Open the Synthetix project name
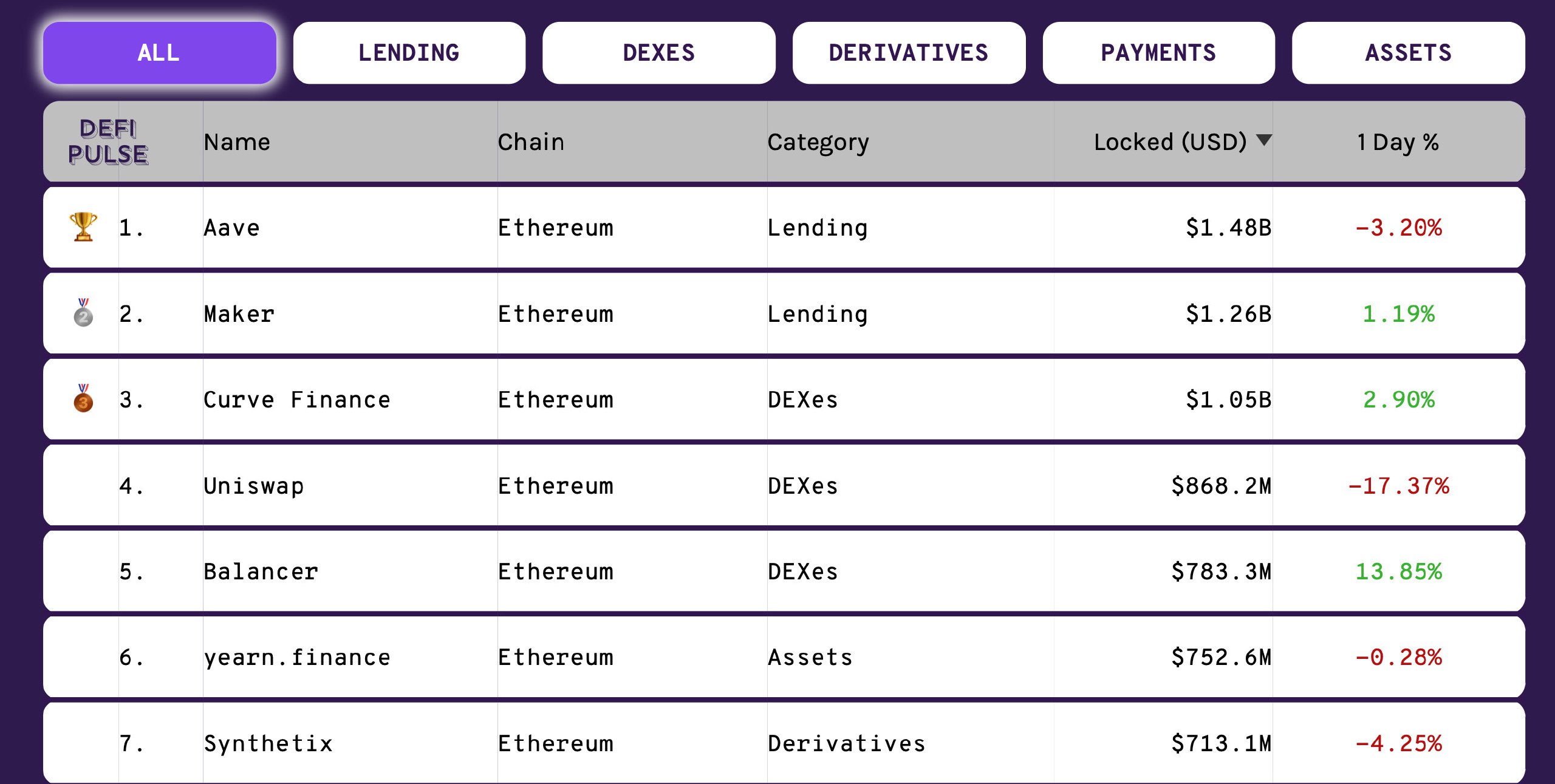Viewport: 1555px width, 784px height. [268, 743]
